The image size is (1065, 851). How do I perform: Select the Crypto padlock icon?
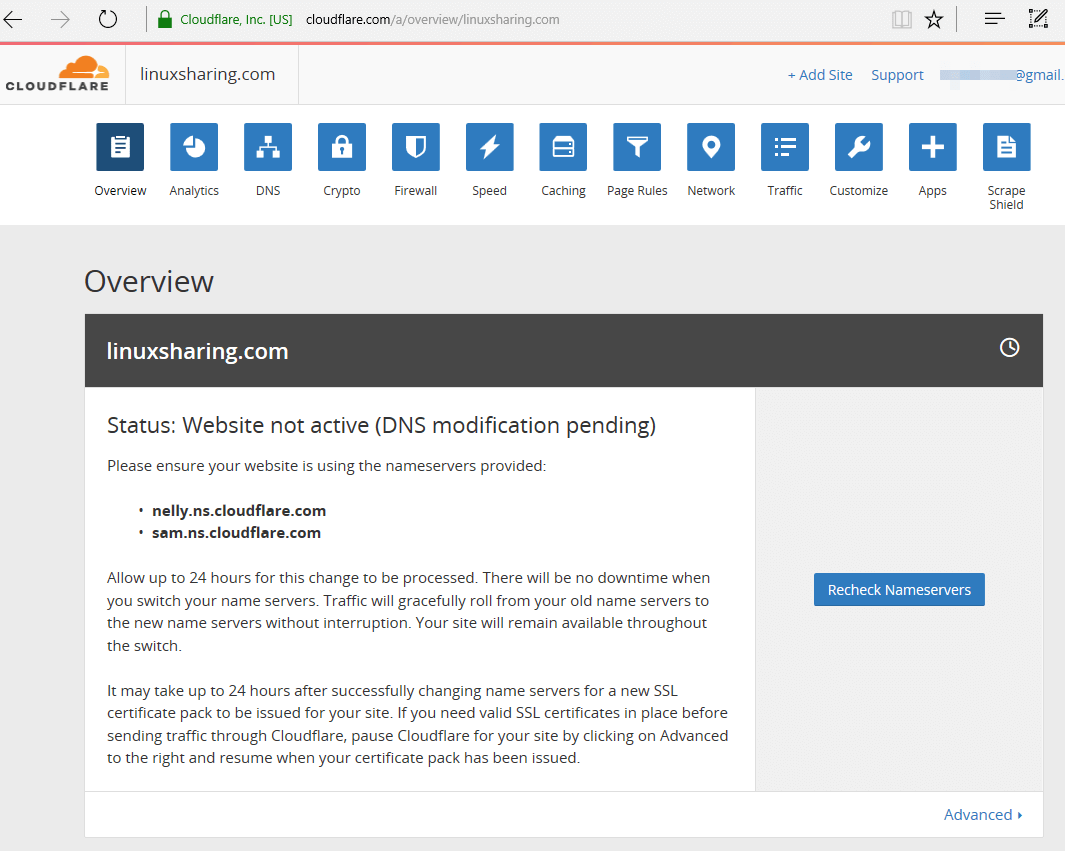tap(342, 148)
